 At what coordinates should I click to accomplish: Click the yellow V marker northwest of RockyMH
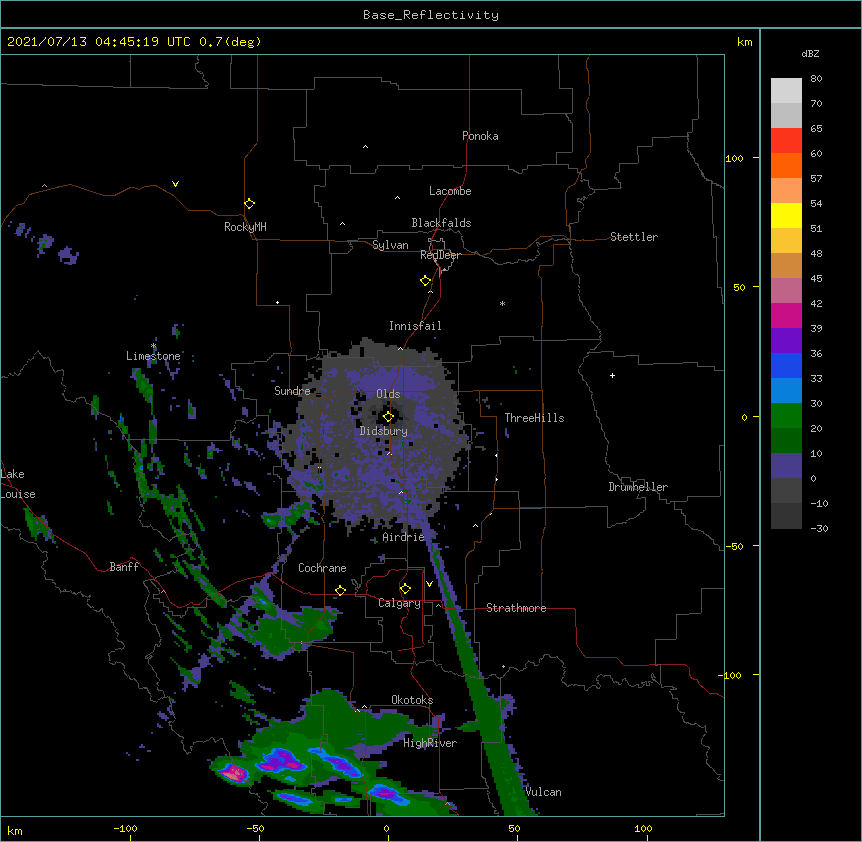(x=175, y=184)
